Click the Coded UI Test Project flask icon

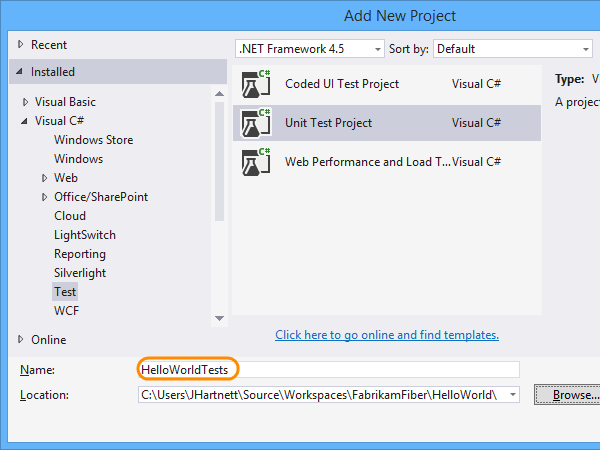256,84
